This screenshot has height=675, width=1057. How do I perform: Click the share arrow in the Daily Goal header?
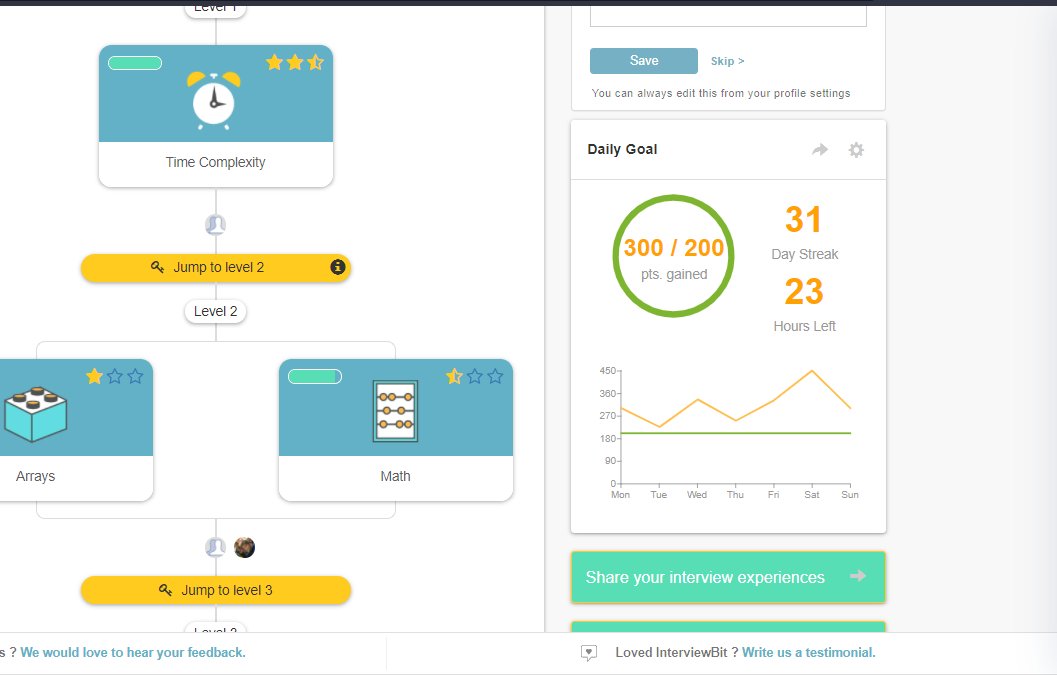819,149
